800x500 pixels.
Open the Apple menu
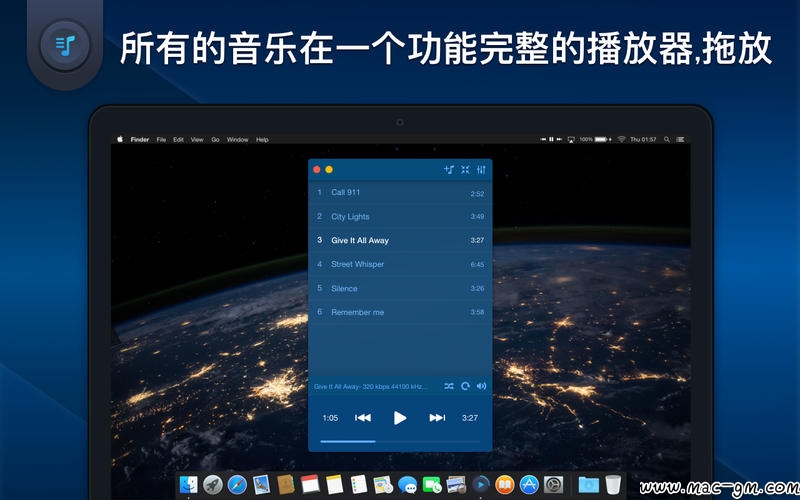point(120,139)
